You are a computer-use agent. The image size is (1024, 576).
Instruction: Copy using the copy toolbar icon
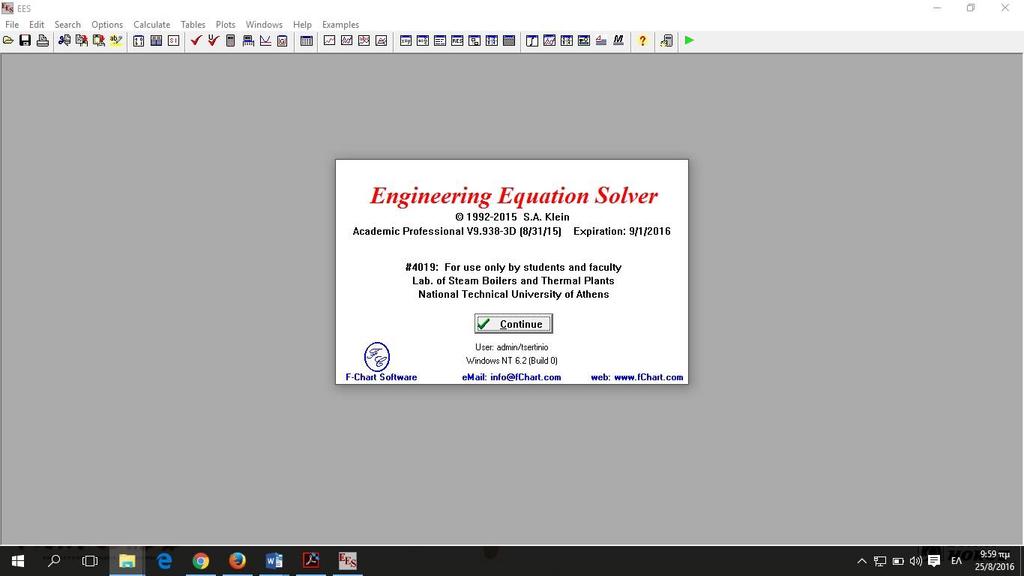(x=81, y=40)
